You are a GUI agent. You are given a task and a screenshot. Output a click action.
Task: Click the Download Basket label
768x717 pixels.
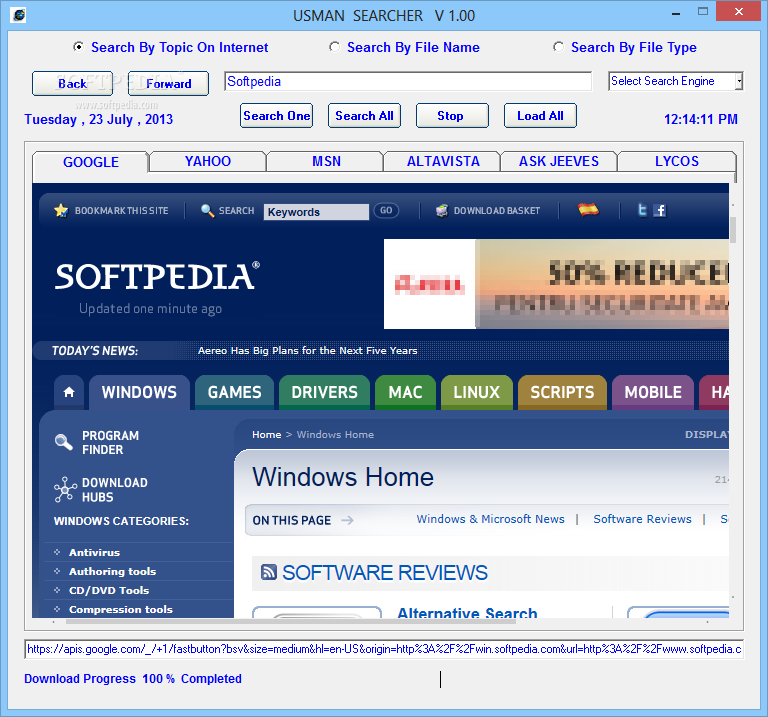point(497,211)
